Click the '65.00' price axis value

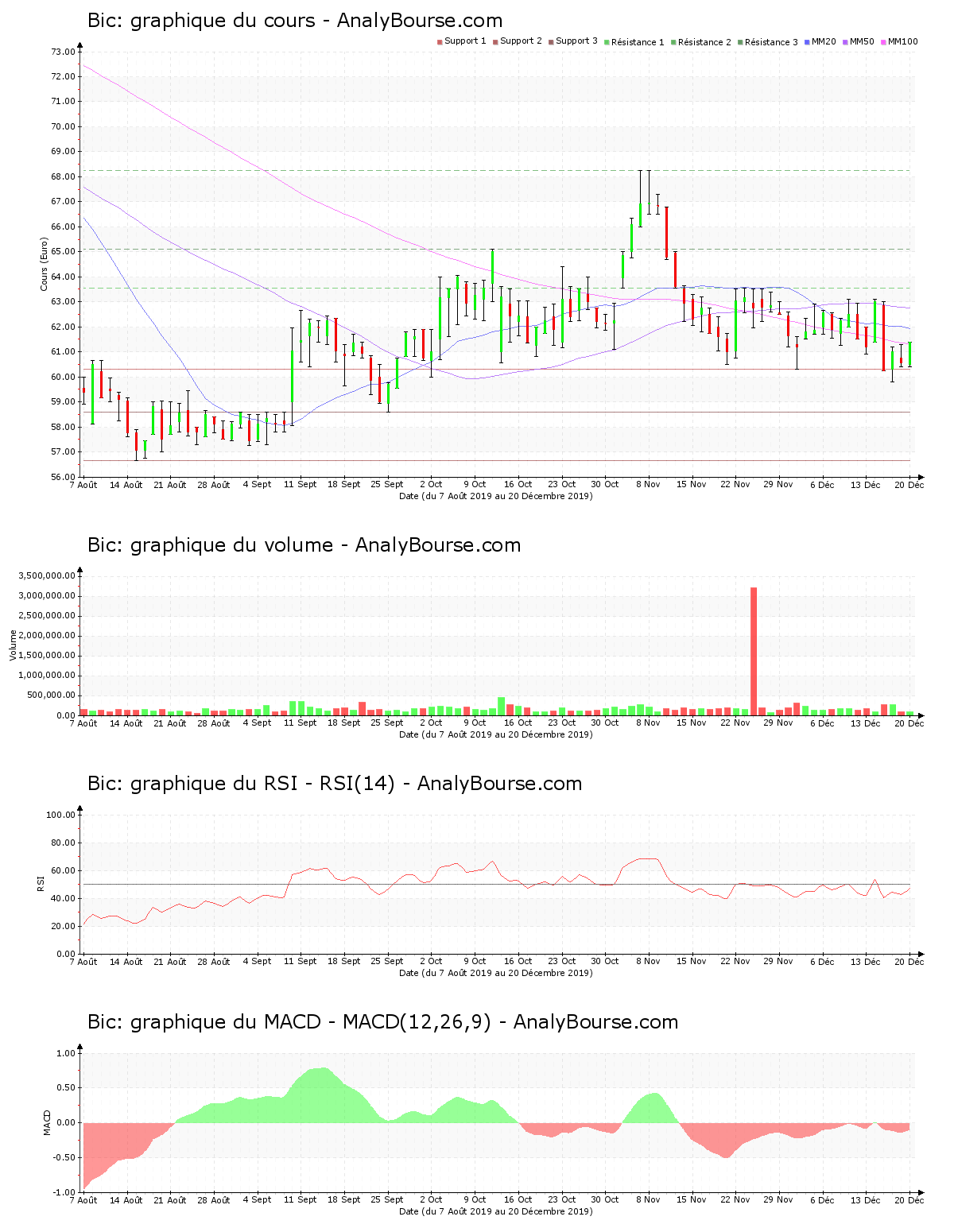coord(63,251)
